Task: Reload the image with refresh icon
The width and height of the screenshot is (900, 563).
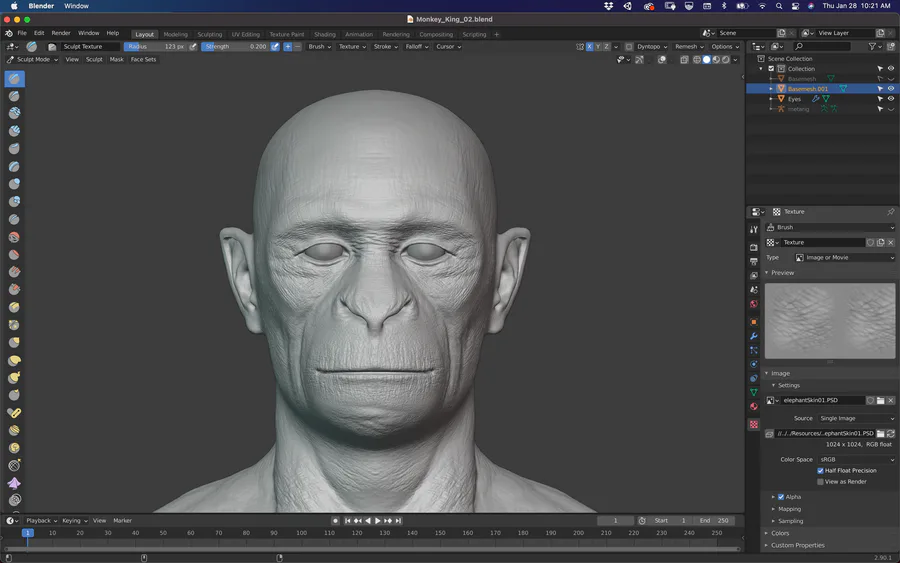Action: 891,433
